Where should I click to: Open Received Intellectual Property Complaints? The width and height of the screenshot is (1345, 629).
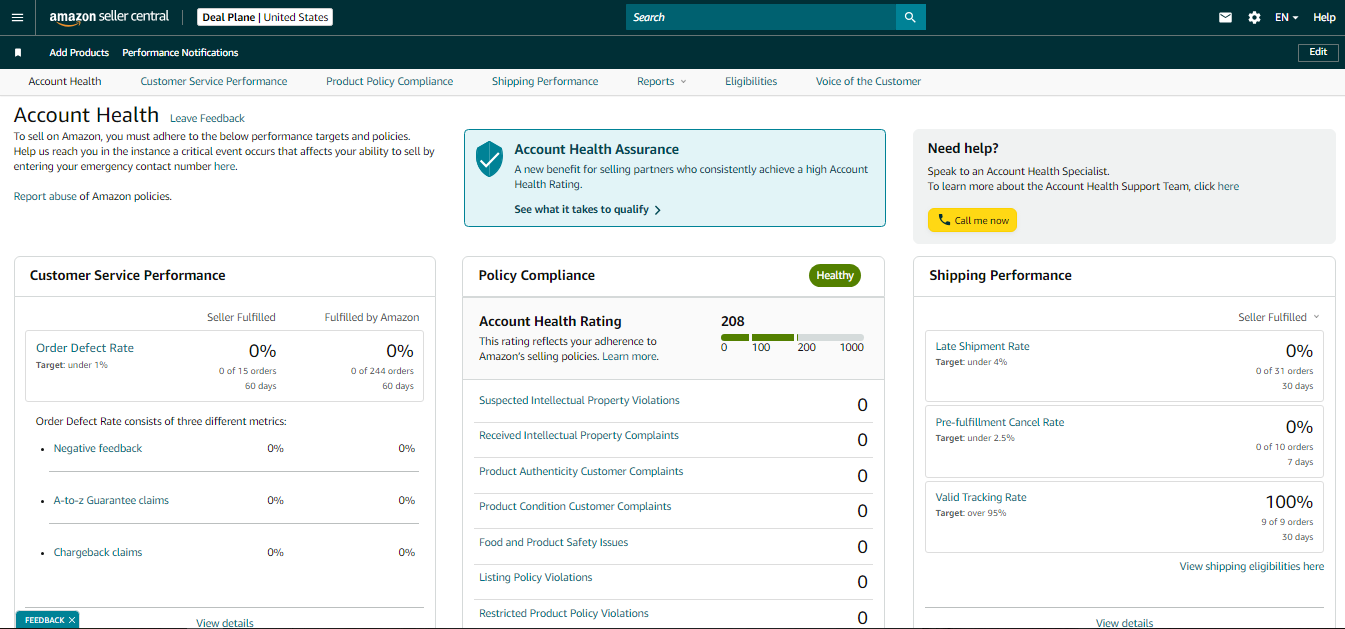(579, 435)
